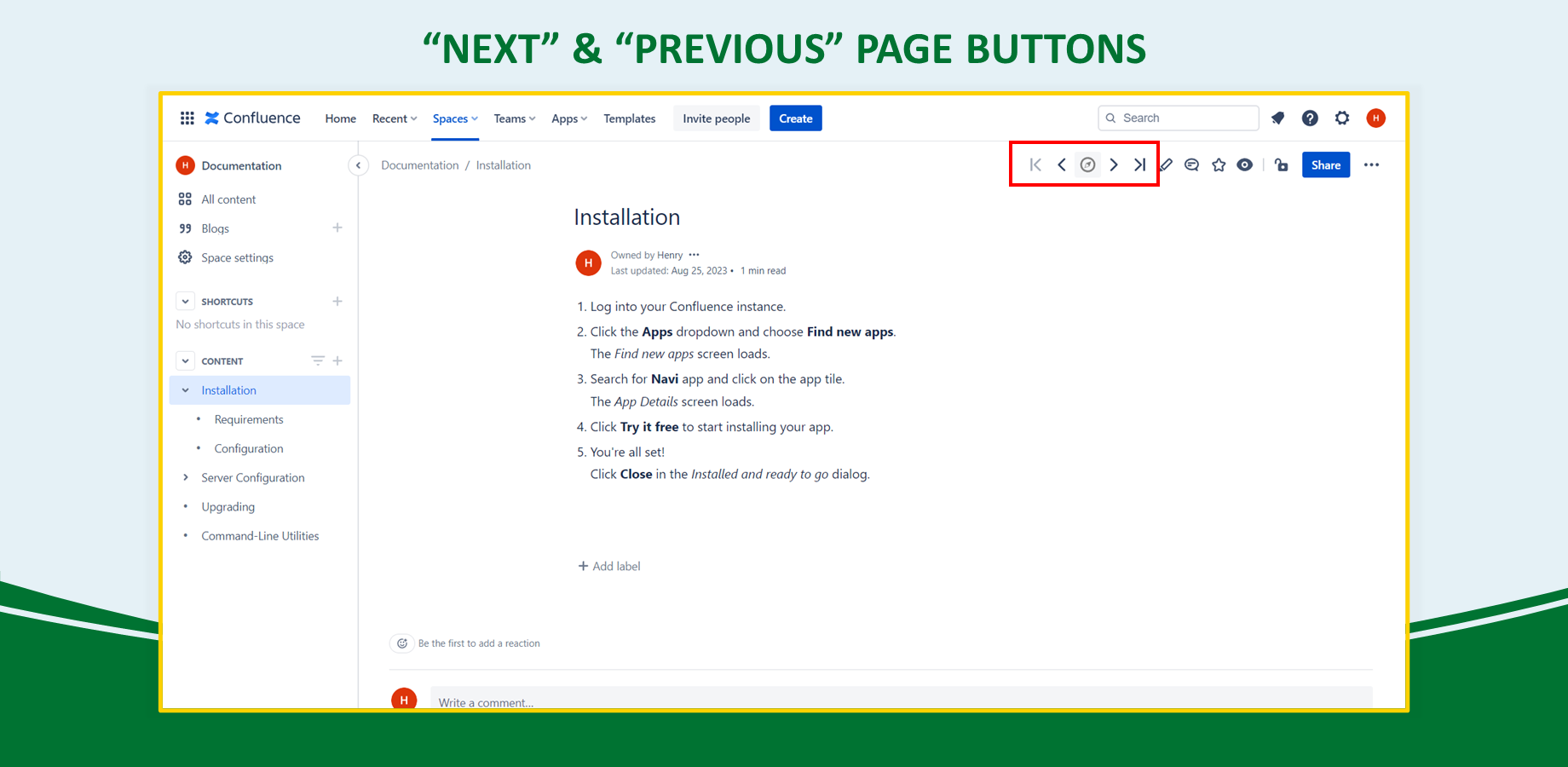Open the Teams dropdown

(515, 118)
